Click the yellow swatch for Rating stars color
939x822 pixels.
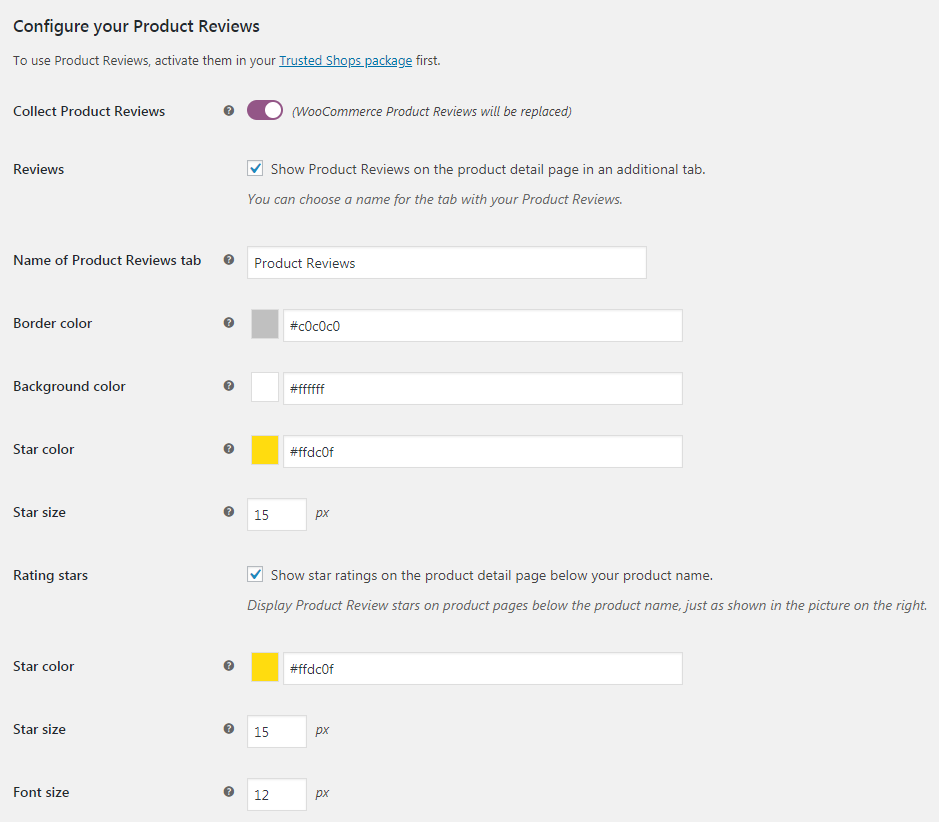coord(265,667)
